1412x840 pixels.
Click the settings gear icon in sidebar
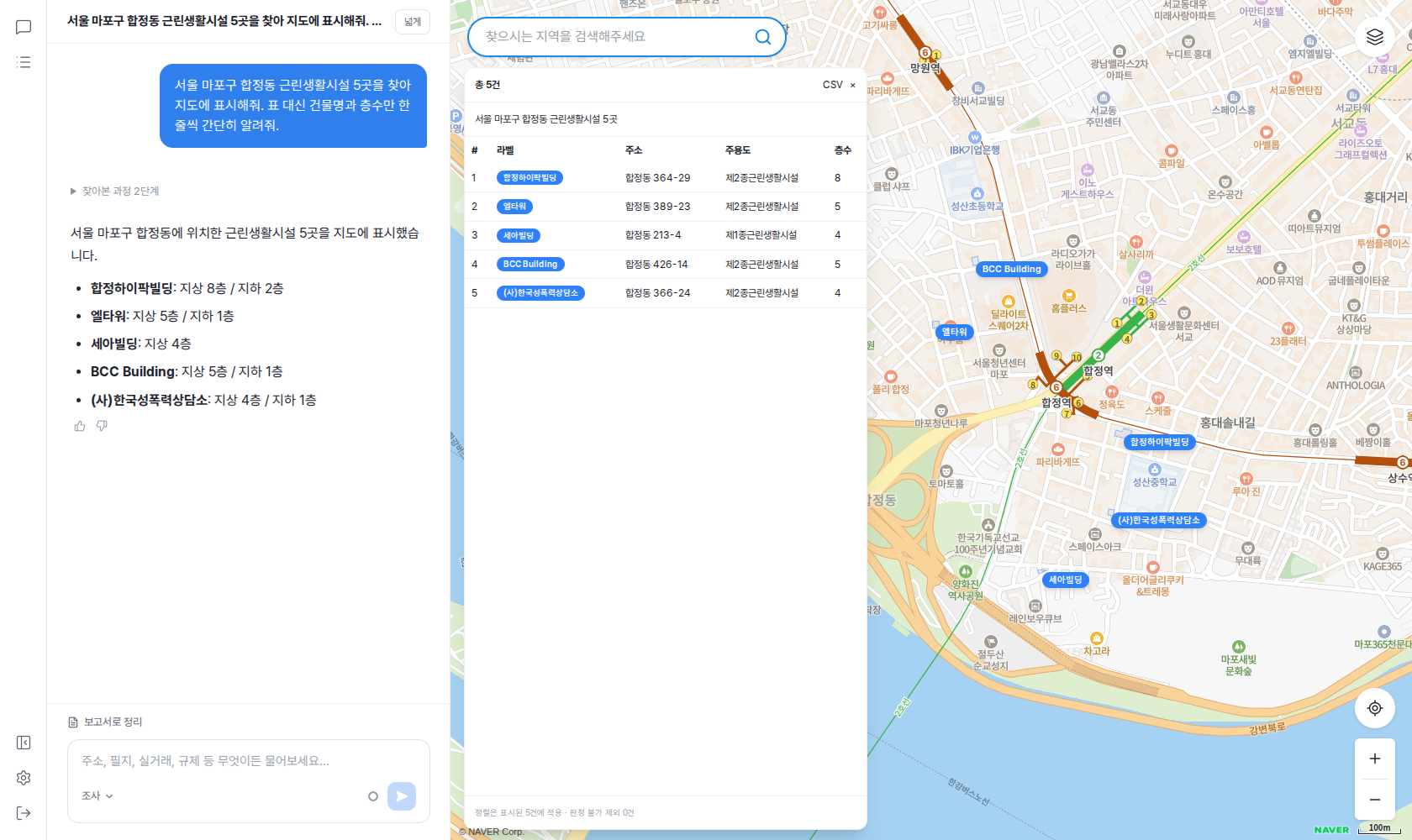coord(24,778)
